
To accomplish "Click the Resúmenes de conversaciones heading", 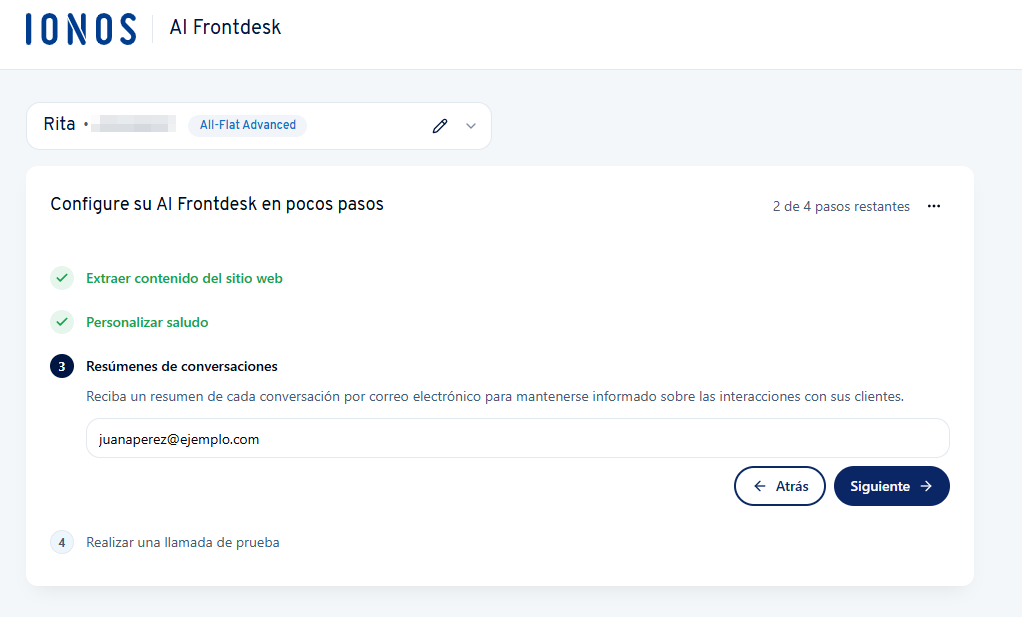I will 182,366.
